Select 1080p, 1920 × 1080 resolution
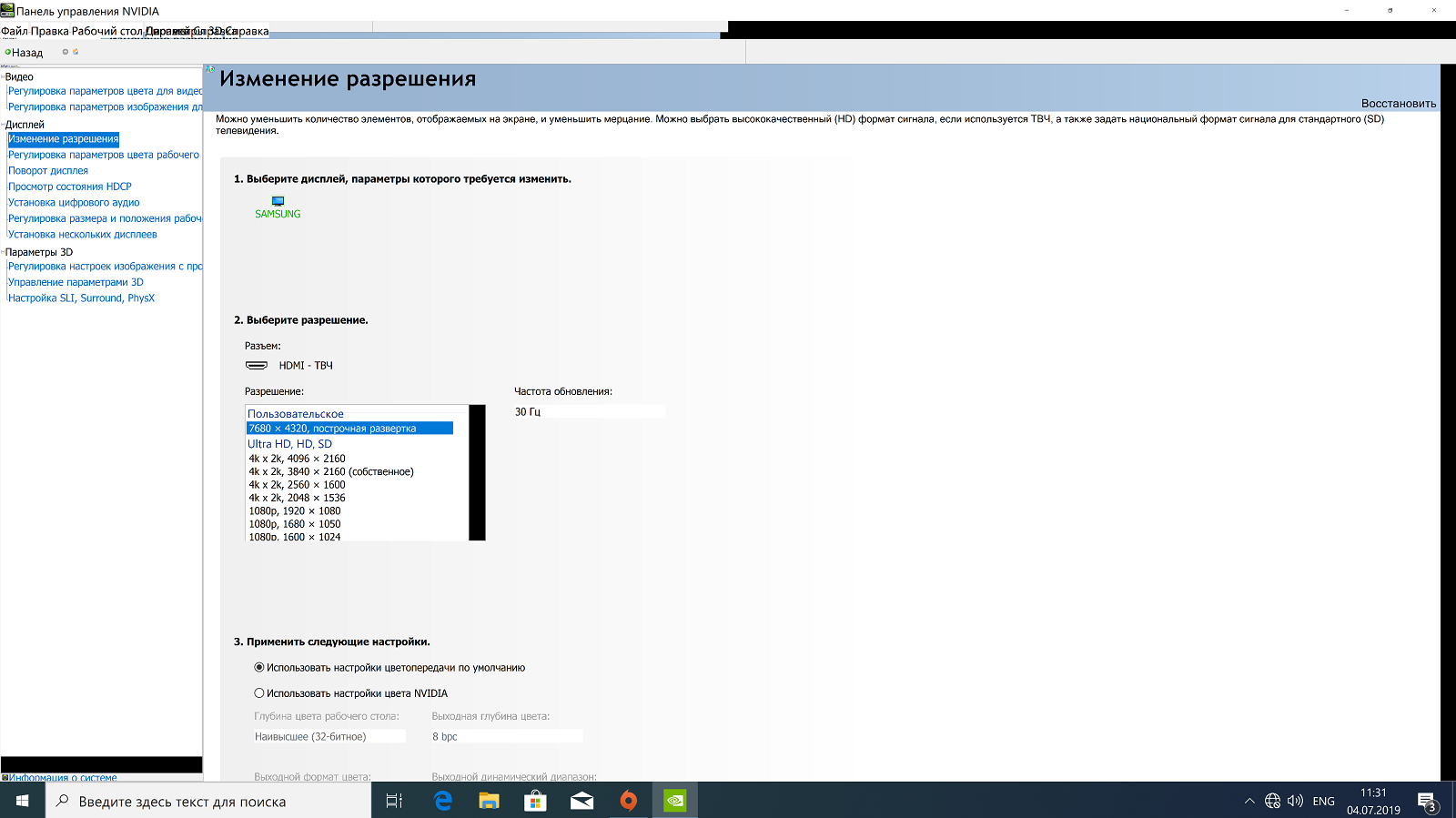This screenshot has height=818, width=1456. 295,511
